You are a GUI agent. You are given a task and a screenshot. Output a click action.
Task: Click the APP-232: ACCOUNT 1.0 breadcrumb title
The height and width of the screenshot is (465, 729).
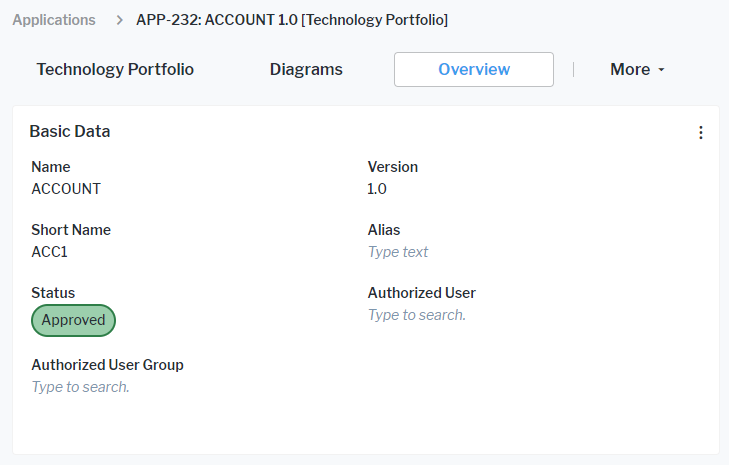pos(292,20)
